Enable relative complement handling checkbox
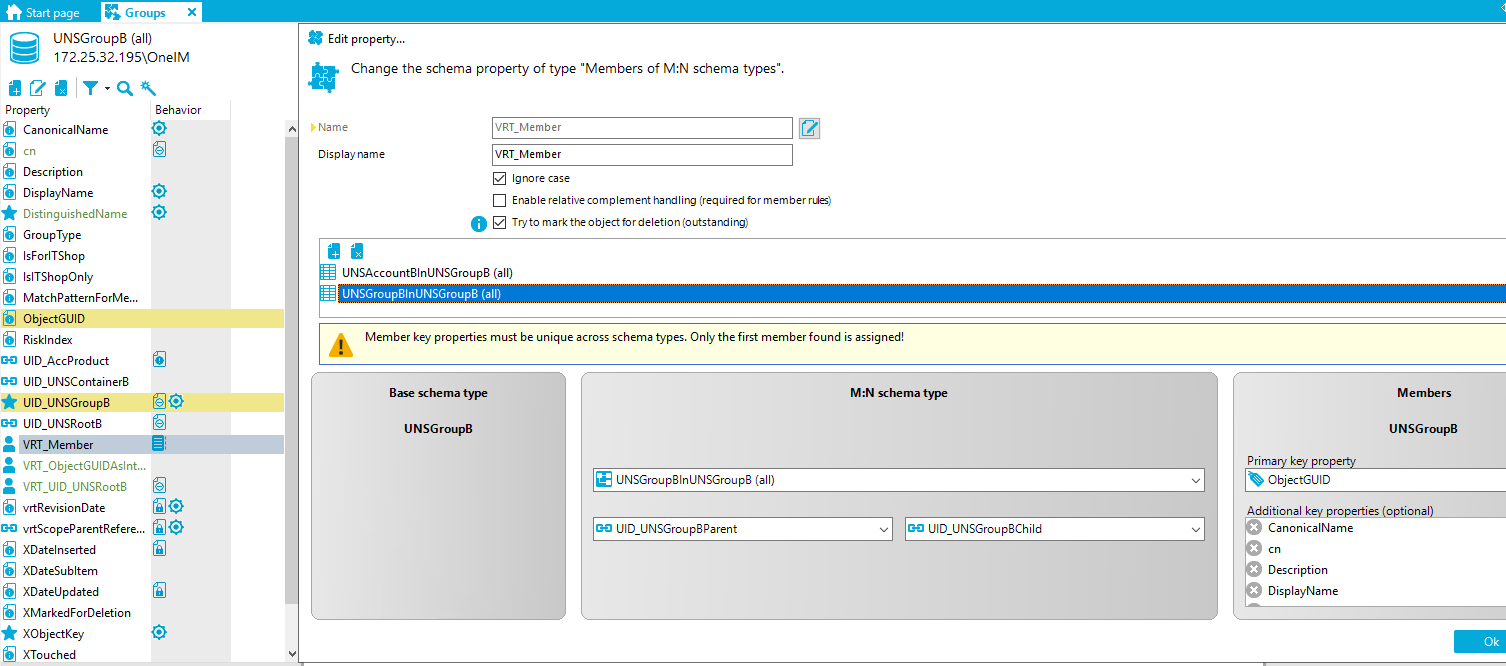 500,200
